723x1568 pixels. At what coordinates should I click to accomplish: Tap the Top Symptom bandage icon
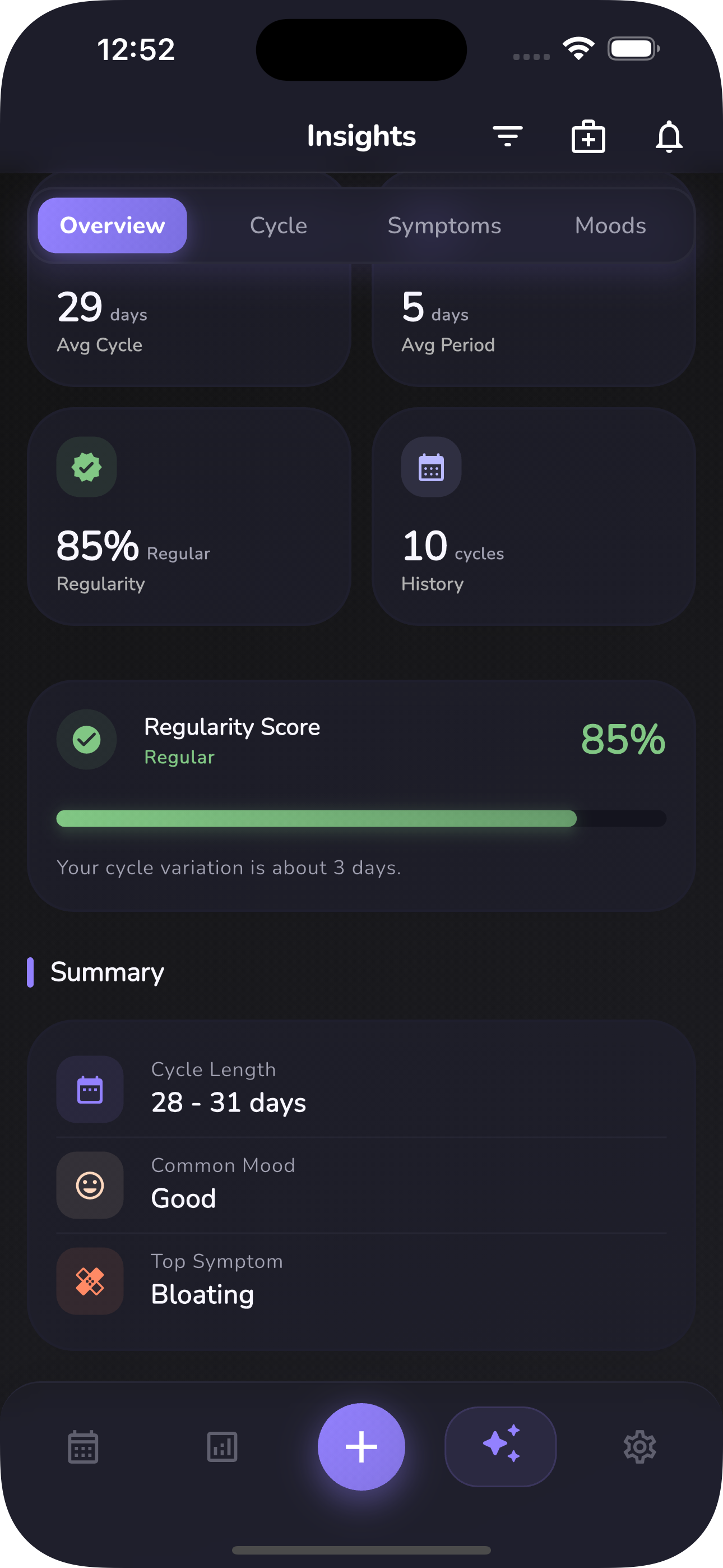pyautogui.click(x=90, y=1281)
